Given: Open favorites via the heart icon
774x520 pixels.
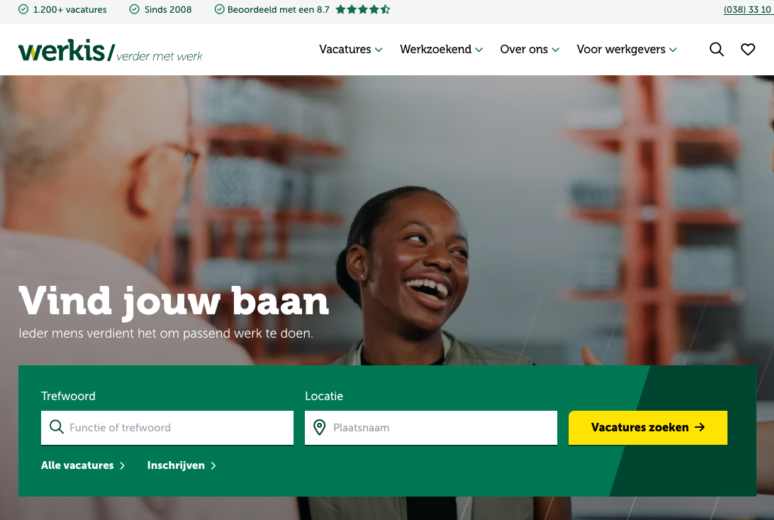Looking at the screenshot, I should coord(748,49).
